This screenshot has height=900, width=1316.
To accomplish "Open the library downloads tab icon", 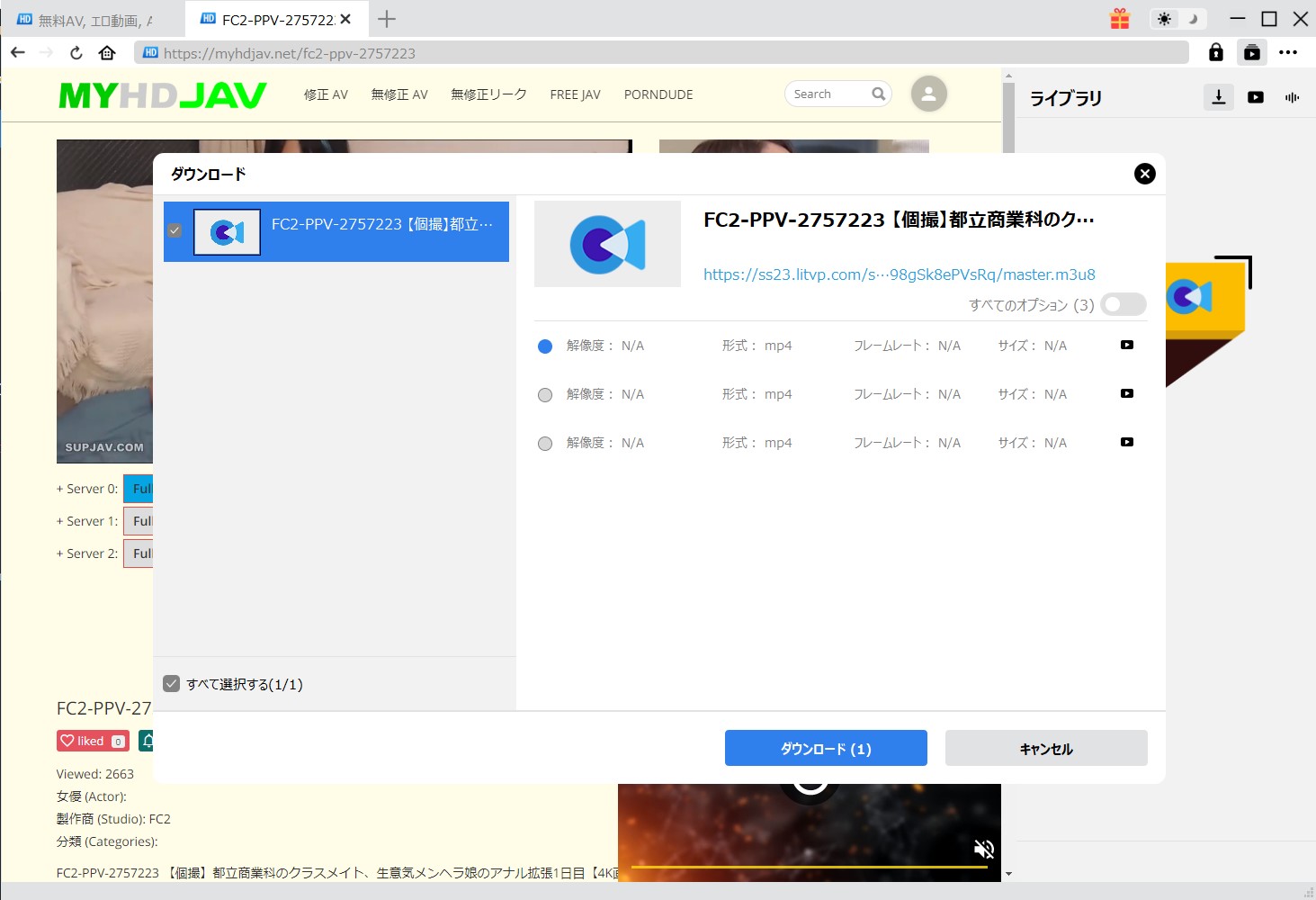I will point(1219,97).
